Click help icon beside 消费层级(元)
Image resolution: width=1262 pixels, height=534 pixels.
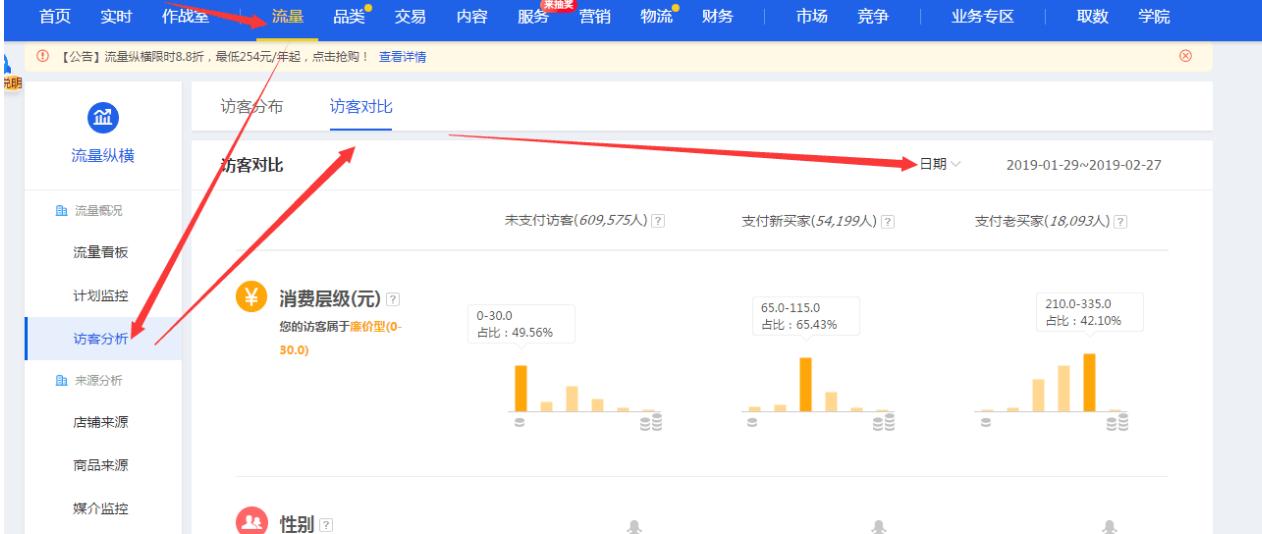coord(393,300)
